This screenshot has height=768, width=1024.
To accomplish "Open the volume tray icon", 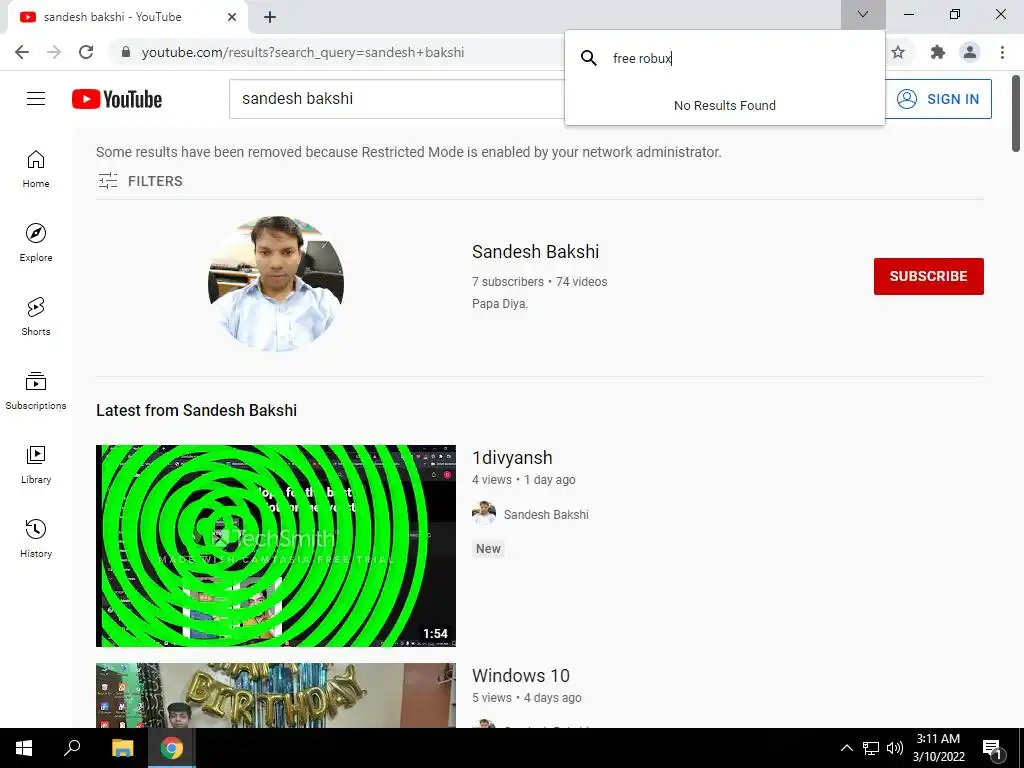I will coord(895,748).
